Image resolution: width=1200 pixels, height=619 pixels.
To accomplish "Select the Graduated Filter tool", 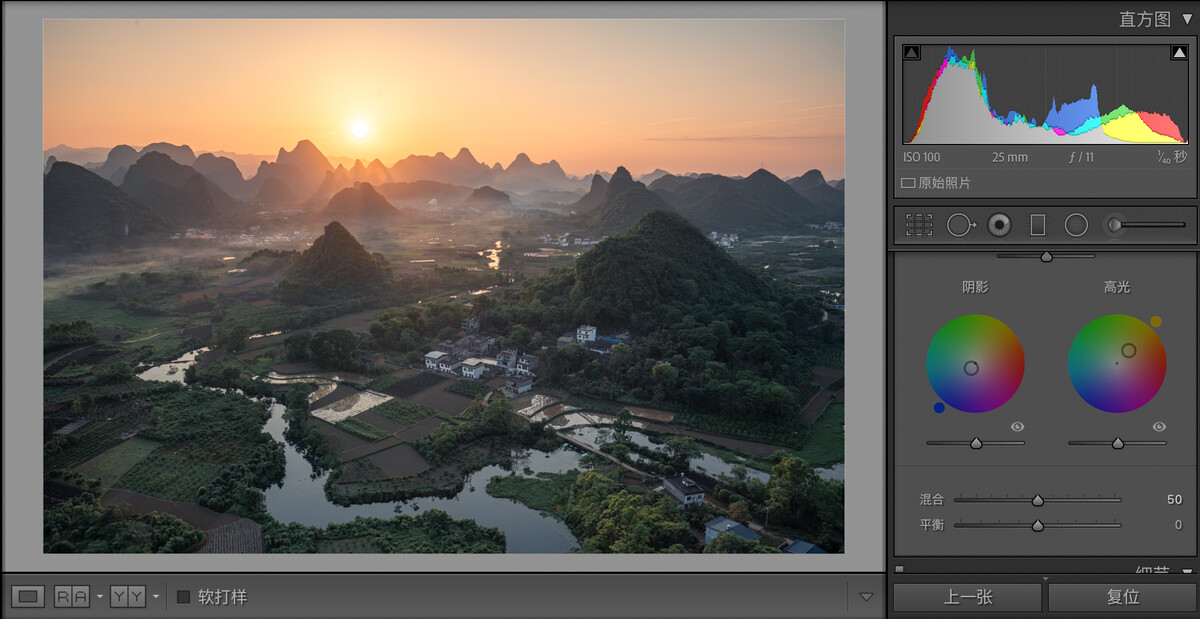I will tap(1037, 225).
